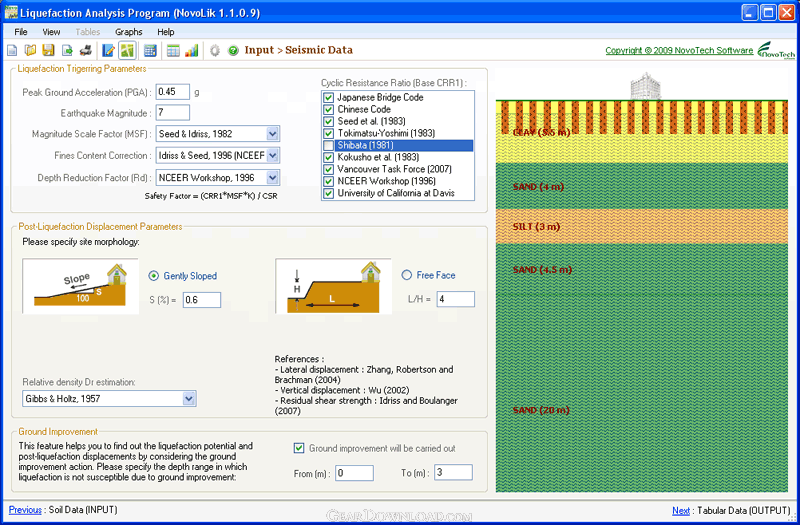The height and width of the screenshot is (525, 800).
Task: Click the CLAY layer in the soil profile
Action: point(642,132)
